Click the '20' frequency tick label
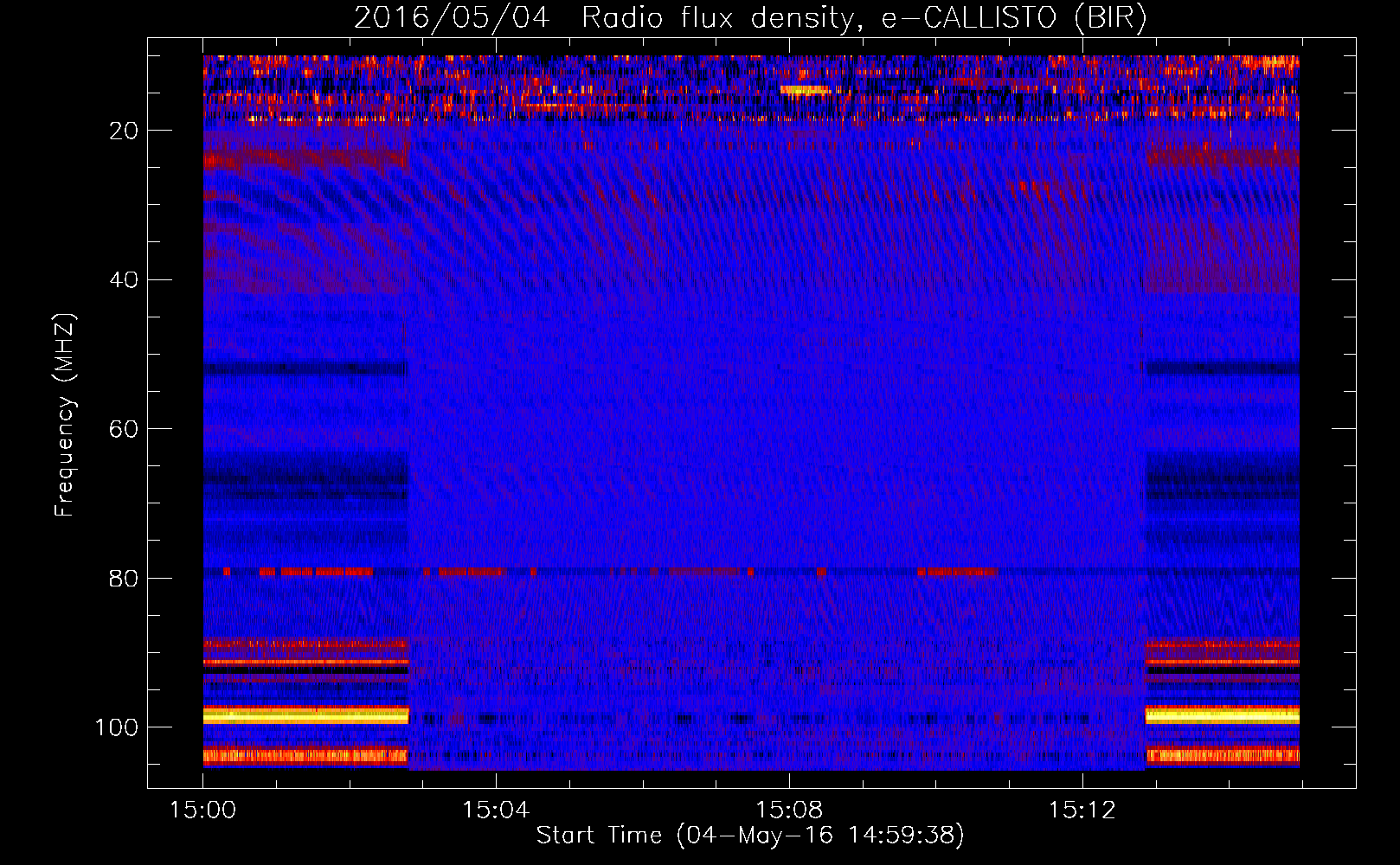Image resolution: width=1400 pixels, height=865 pixels. [x=124, y=131]
